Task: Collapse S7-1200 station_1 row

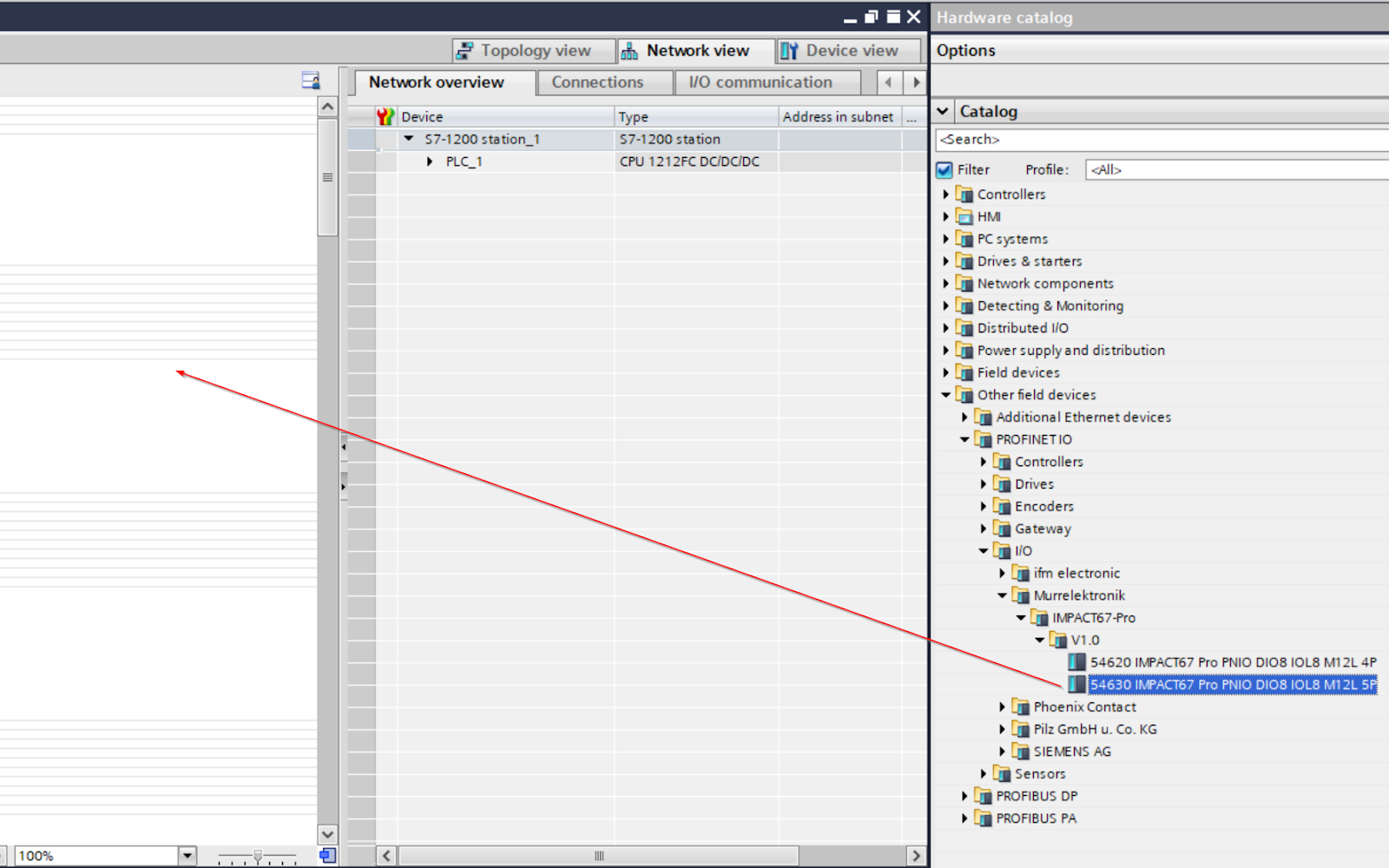Action: coord(409,139)
